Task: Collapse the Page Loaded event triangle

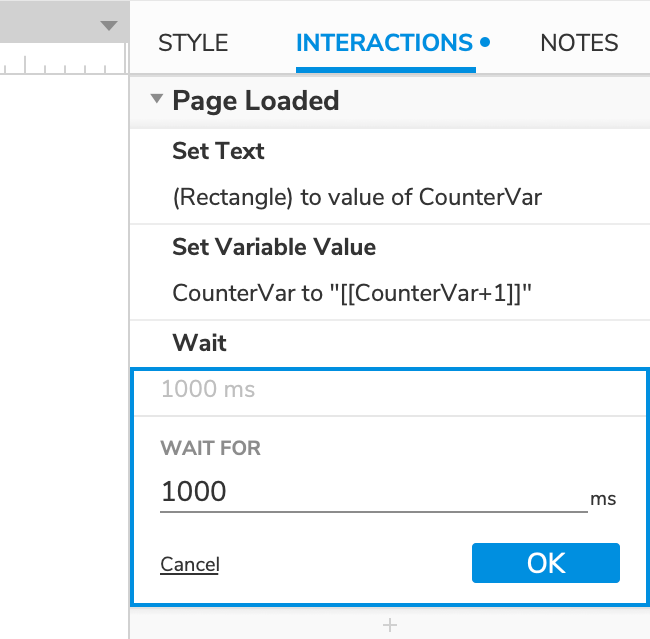Action: tap(156, 99)
